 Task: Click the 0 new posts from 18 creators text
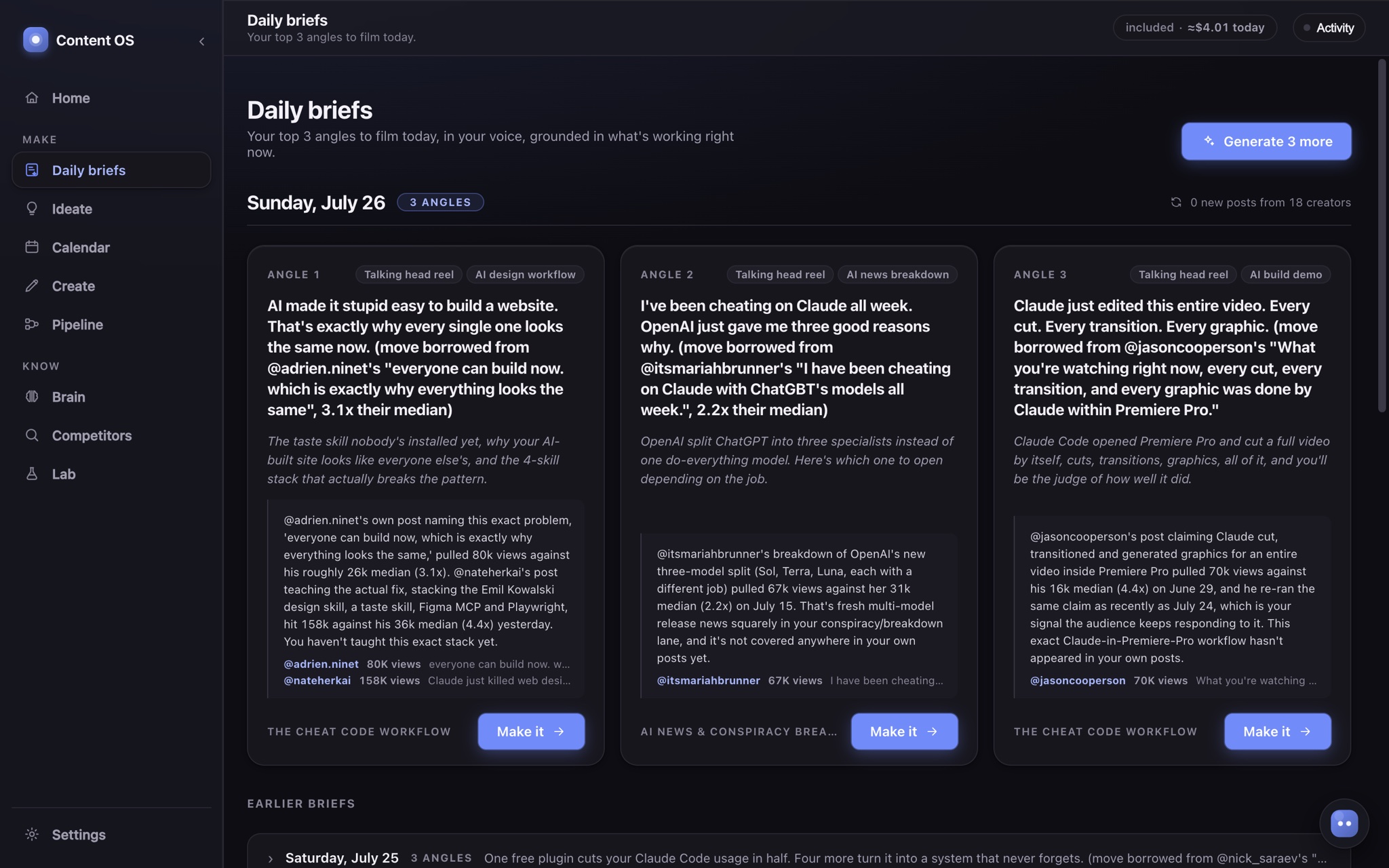1270,202
